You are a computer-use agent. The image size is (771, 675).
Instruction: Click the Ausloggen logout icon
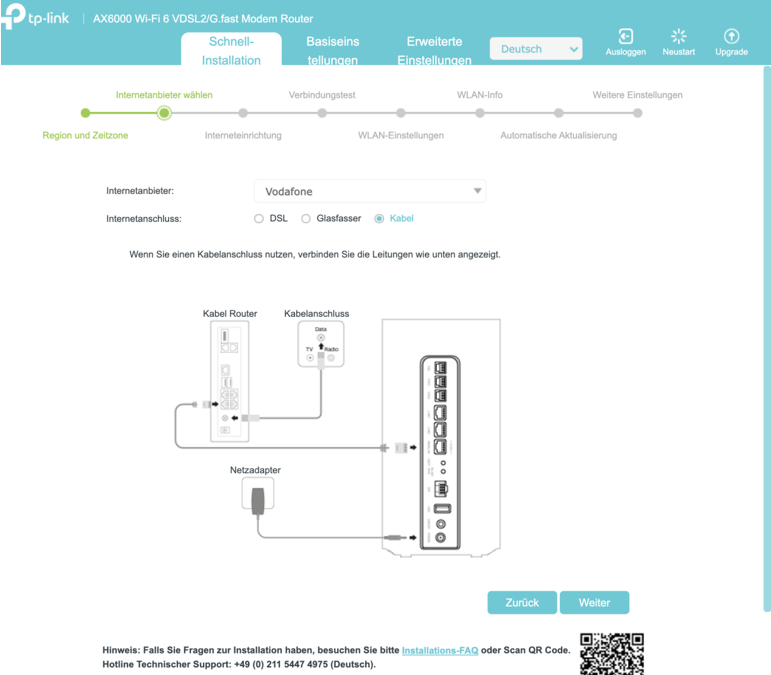(626, 37)
